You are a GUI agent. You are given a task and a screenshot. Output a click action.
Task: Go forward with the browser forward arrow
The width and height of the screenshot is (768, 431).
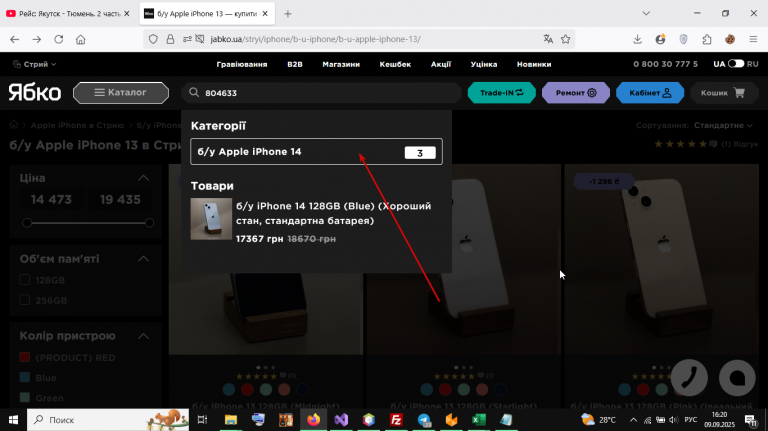(37, 39)
